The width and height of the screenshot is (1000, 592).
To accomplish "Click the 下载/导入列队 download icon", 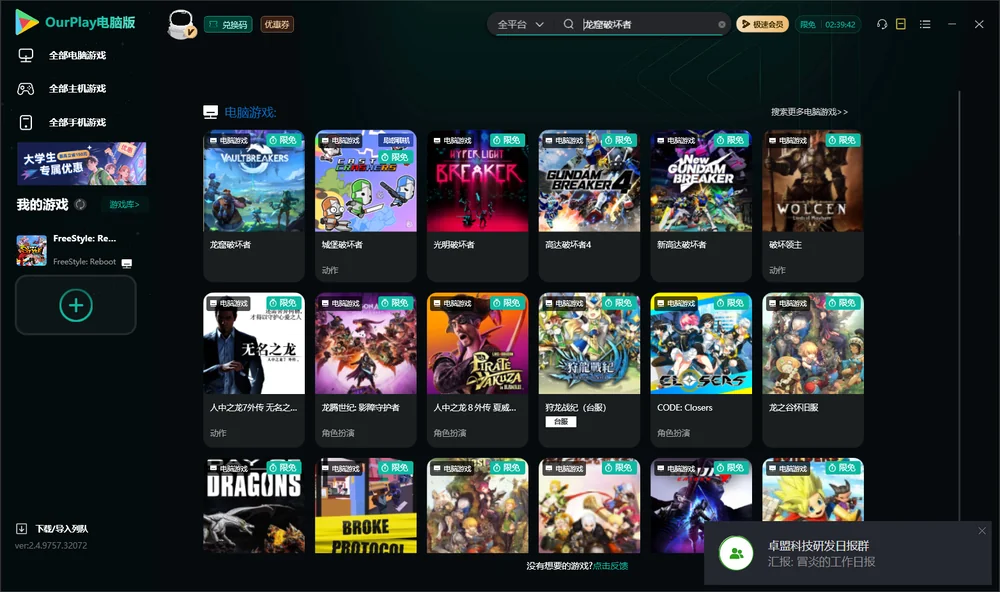I will (21, 528).
